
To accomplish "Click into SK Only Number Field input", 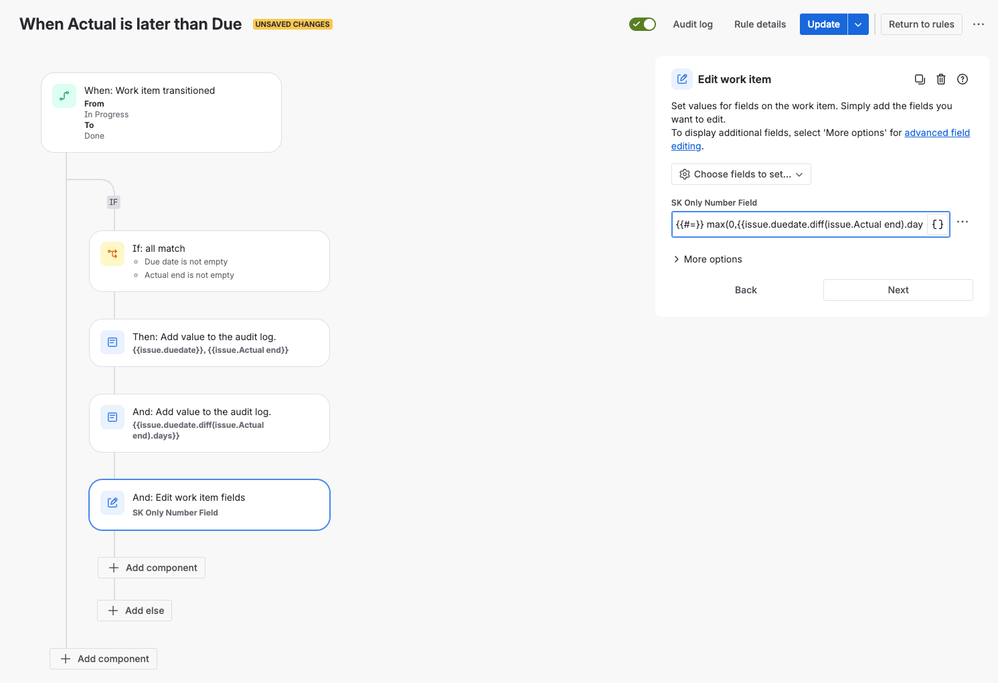I will [798, 224].
